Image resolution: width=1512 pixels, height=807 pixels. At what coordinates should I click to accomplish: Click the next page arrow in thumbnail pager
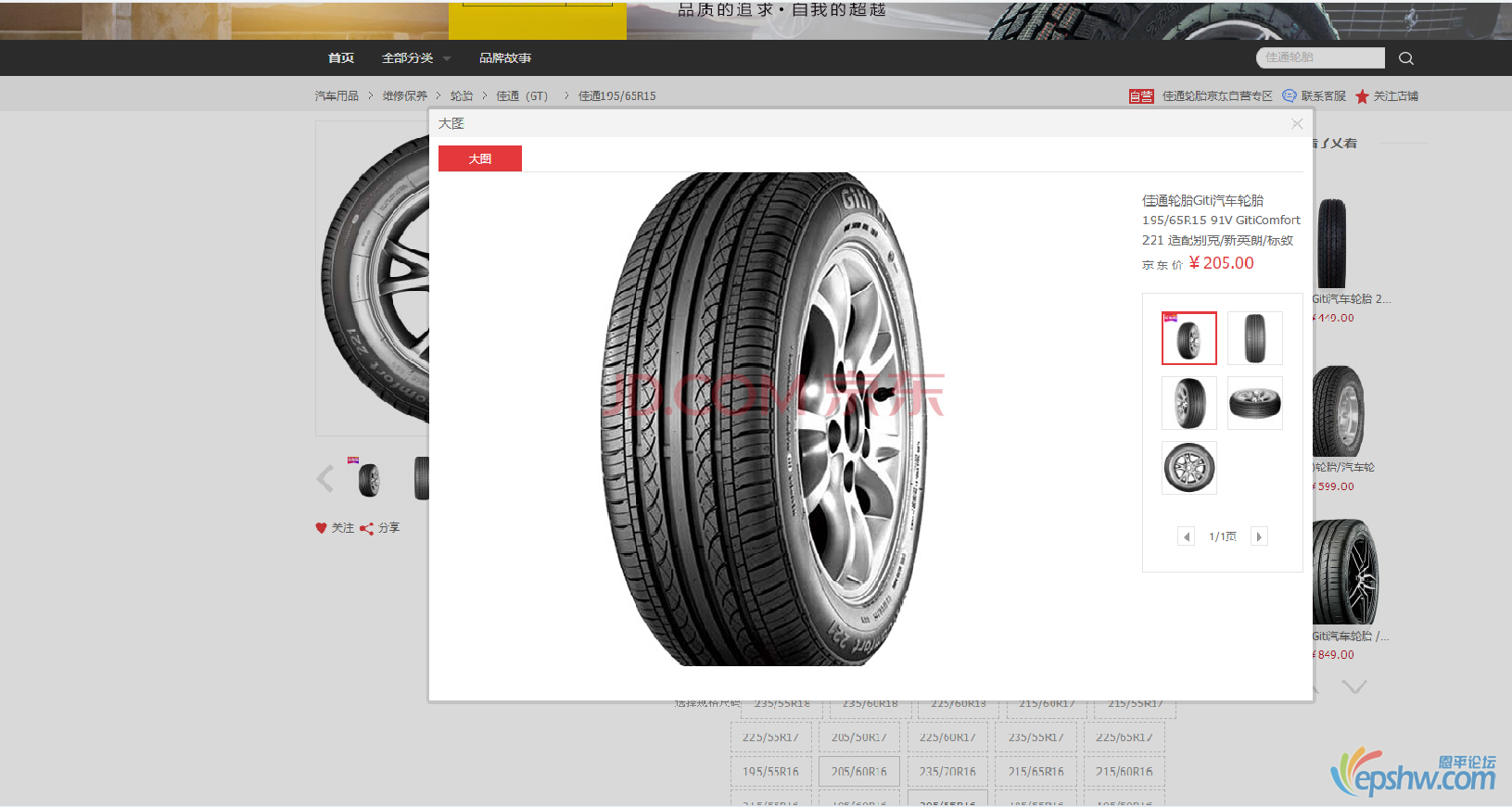click(1259, 536)
